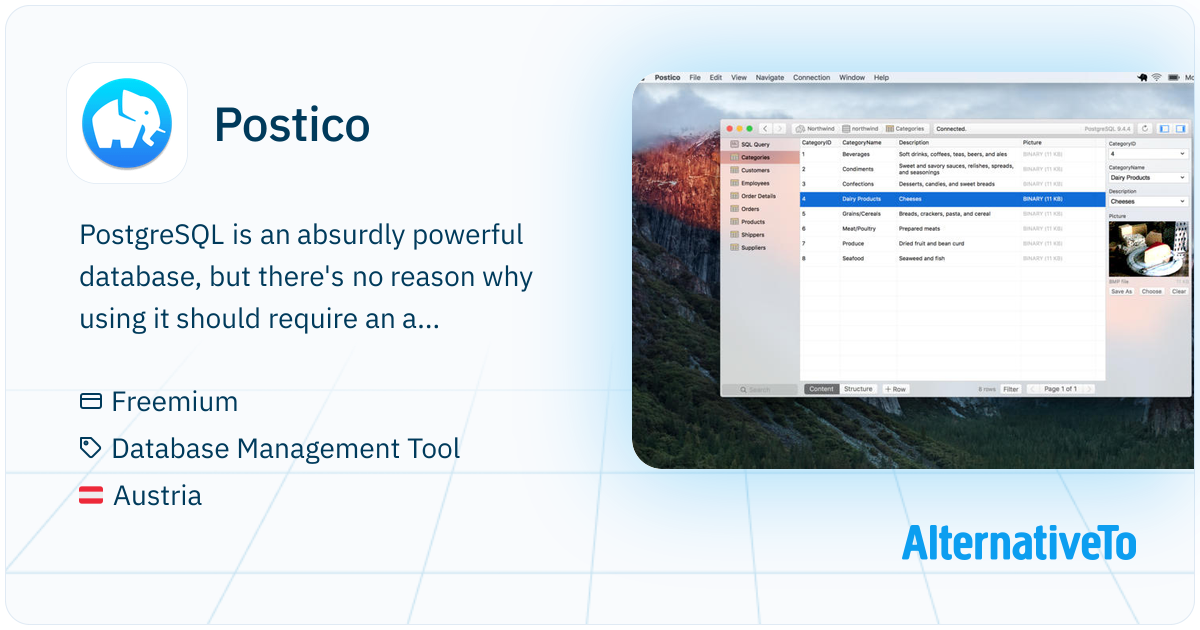Viewport: 1200px width, 630px height.
Task: Click the AlternativeTo logo link
Action: click(x=1019, y=542)
